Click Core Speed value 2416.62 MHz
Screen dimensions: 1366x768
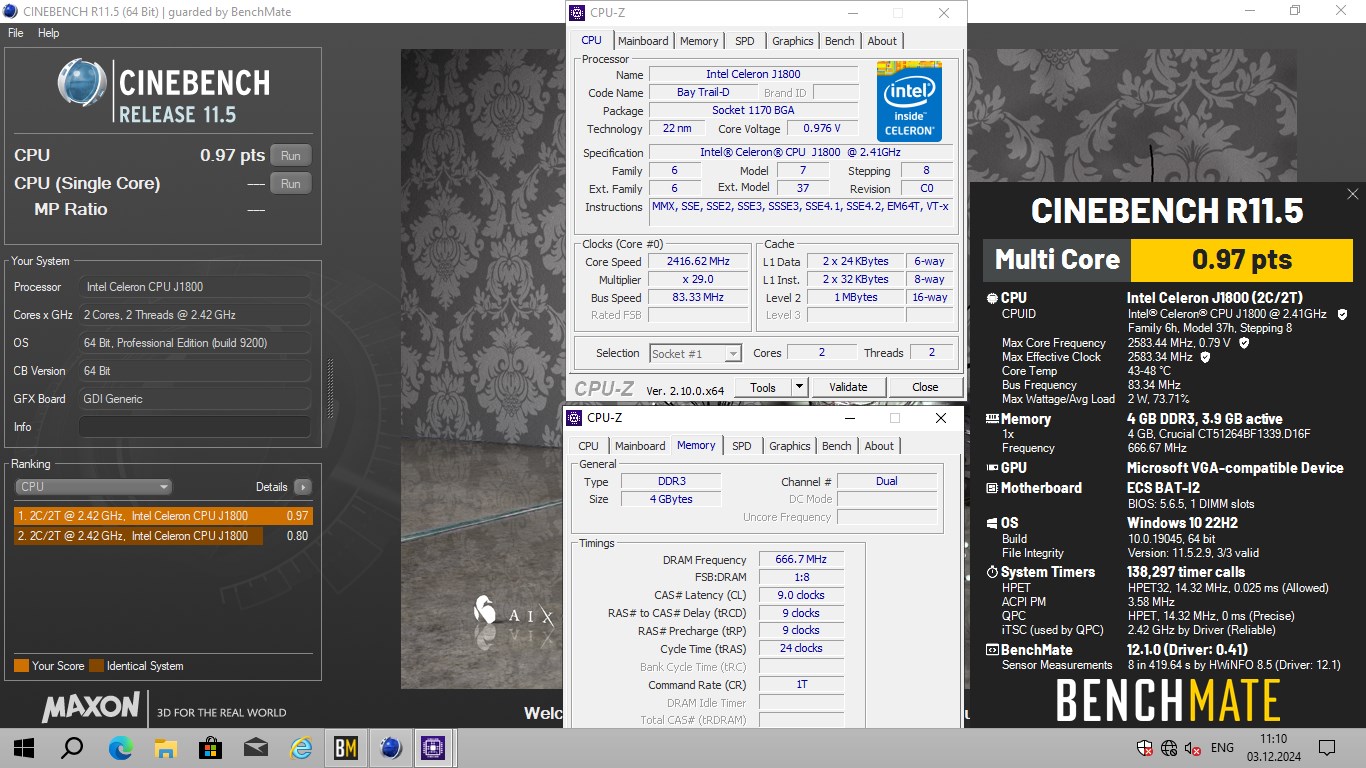[698, 261]
